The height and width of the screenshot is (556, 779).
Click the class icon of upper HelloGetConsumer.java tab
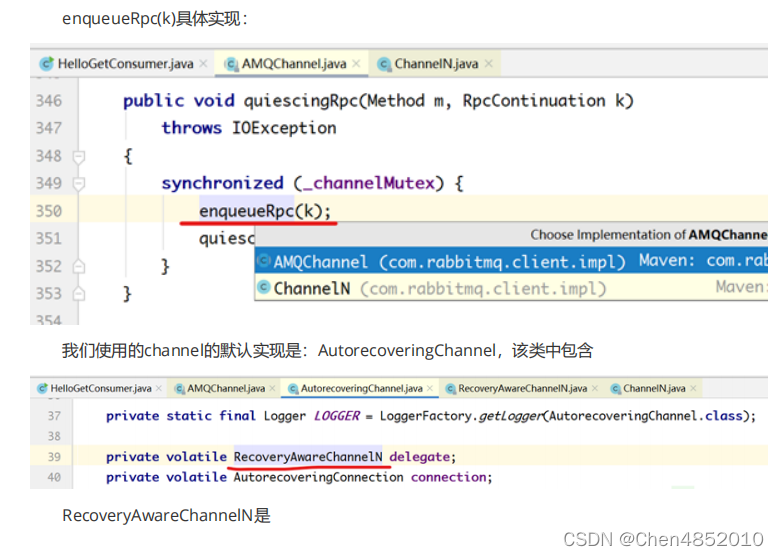click(47, 64)
